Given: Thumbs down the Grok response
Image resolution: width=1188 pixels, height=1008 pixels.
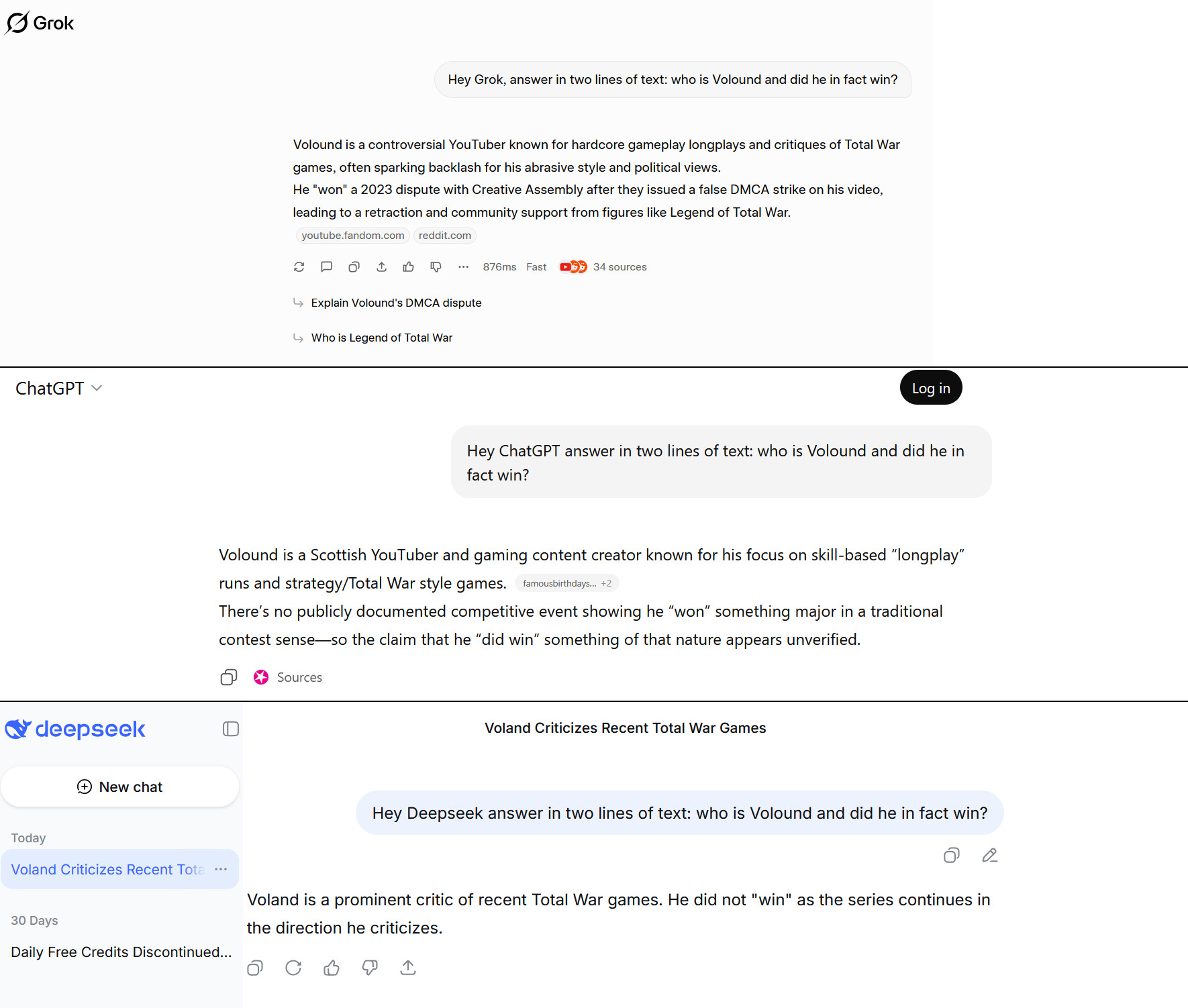Looking at the screenshot, I should 436,267.
